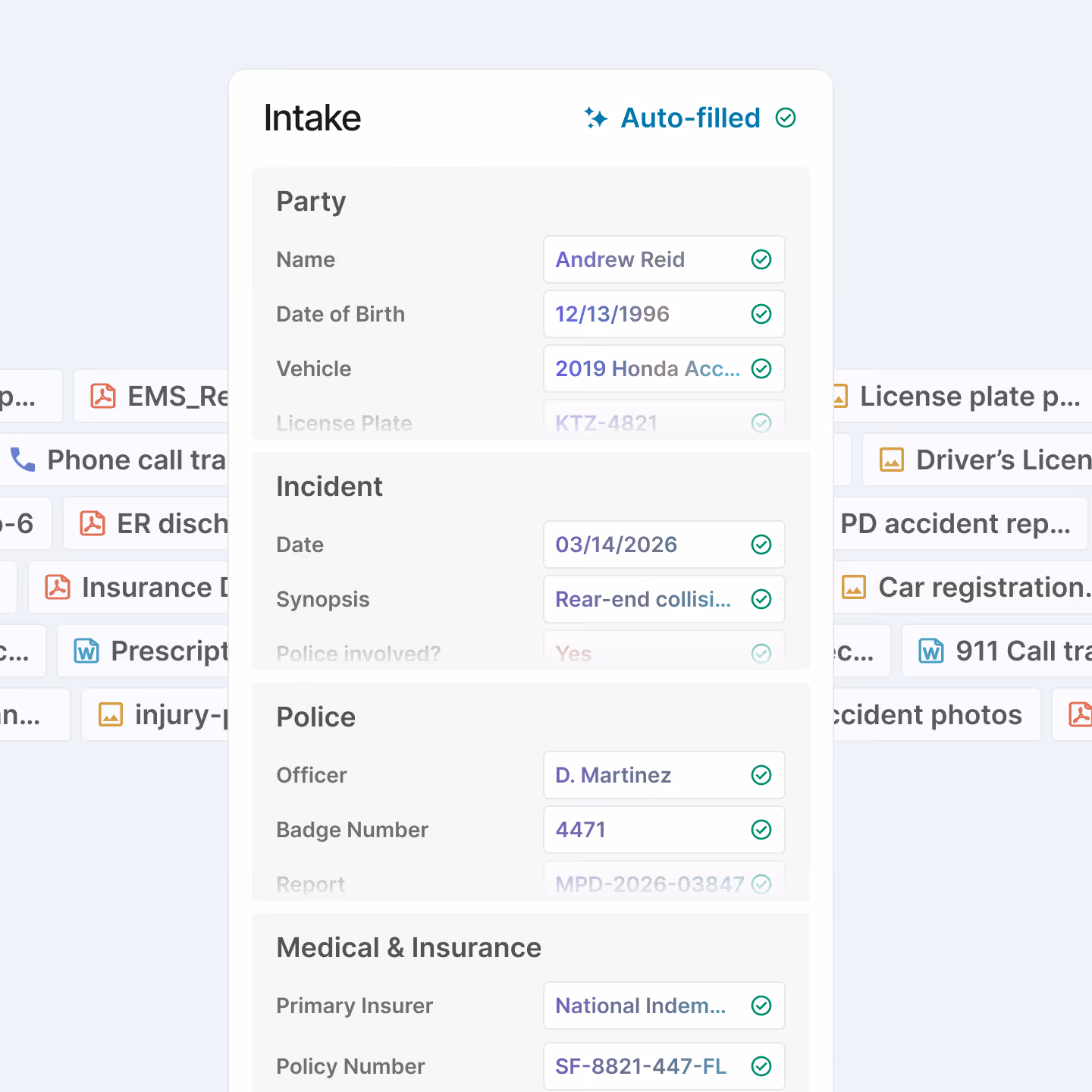Click the Auto-filled sparkle icon
The width and height of the screenshot is (1092, 1092).
point(596,118)
